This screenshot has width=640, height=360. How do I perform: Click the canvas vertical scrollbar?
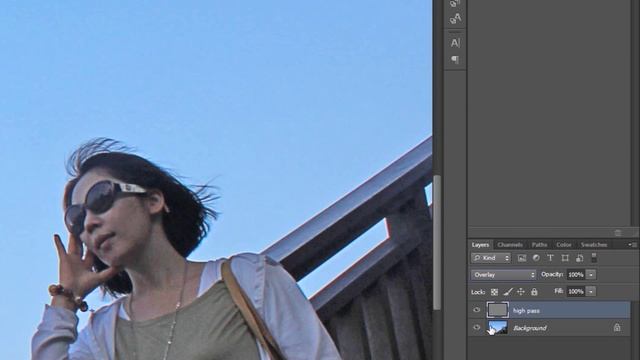(x=437, y=242)
